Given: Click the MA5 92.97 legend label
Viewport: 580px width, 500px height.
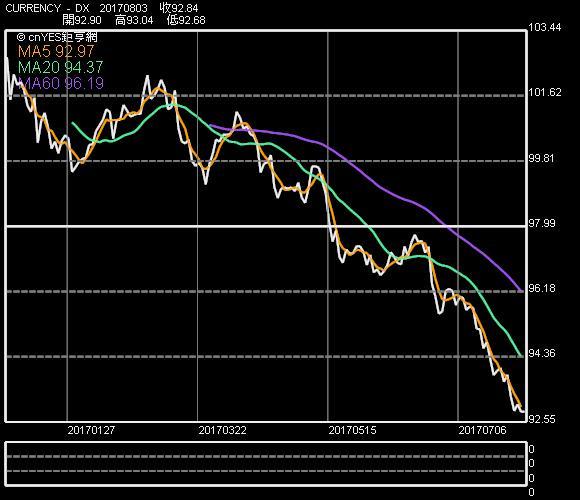Looking at the screenshot, I should (x=56, y=51).
